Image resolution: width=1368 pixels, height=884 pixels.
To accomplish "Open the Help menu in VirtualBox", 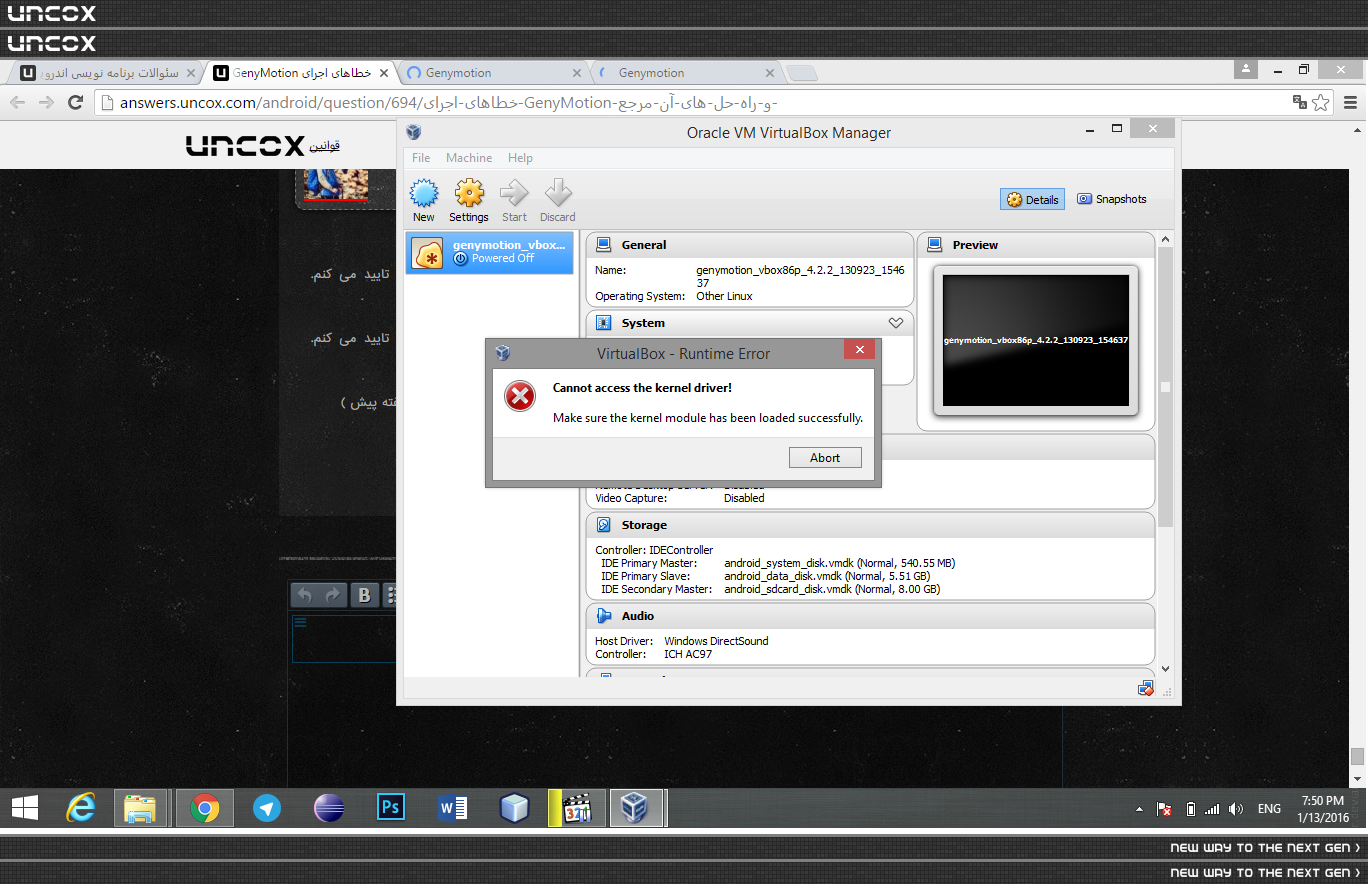I will 520,158.
